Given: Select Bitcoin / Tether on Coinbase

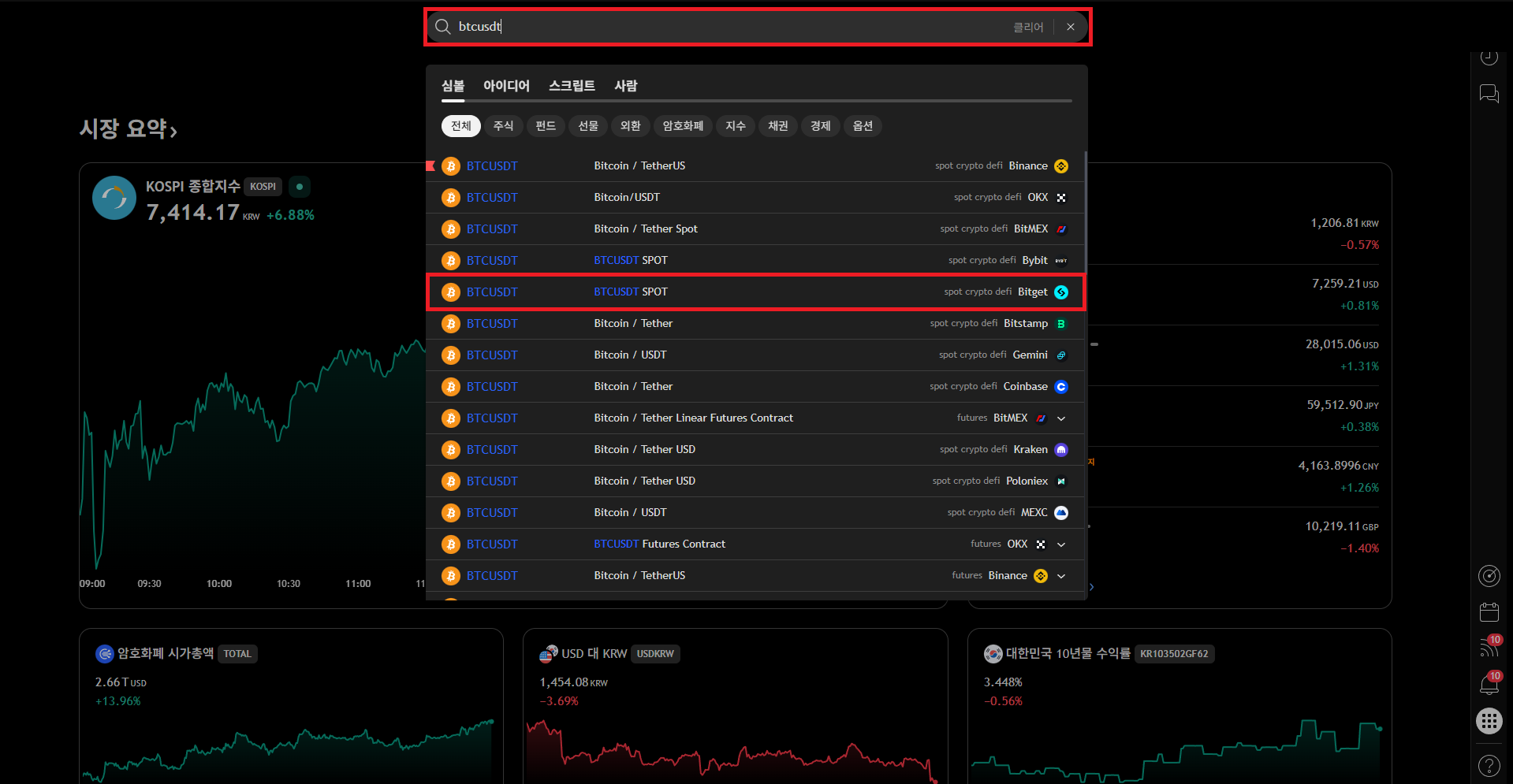Looking at the screenshot, I should pos(755,387).
